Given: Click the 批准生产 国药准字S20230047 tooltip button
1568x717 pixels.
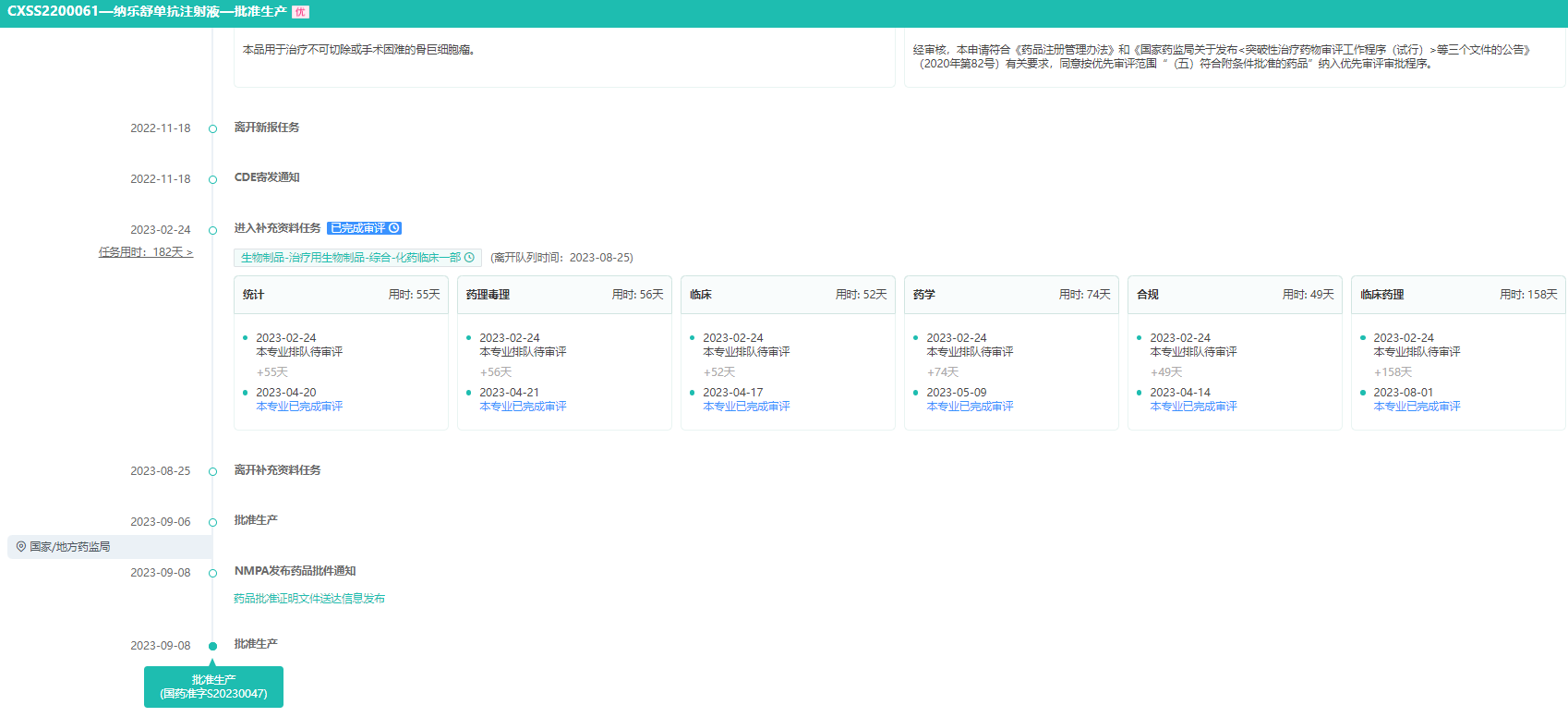Looking at the screenshot, I should 213,687.
